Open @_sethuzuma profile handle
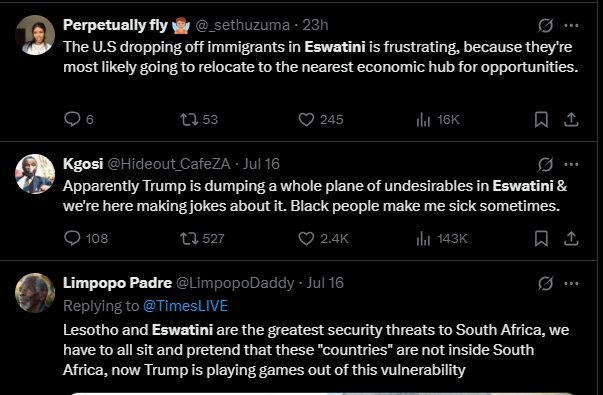Image resolution: width=603 pixels, height=395 pixels. (243, 25)
